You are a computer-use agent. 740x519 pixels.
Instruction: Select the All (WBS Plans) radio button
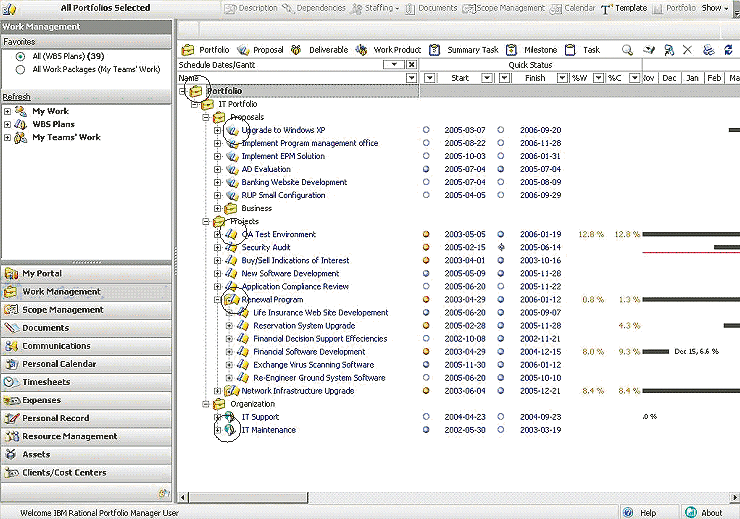point(20,57)
